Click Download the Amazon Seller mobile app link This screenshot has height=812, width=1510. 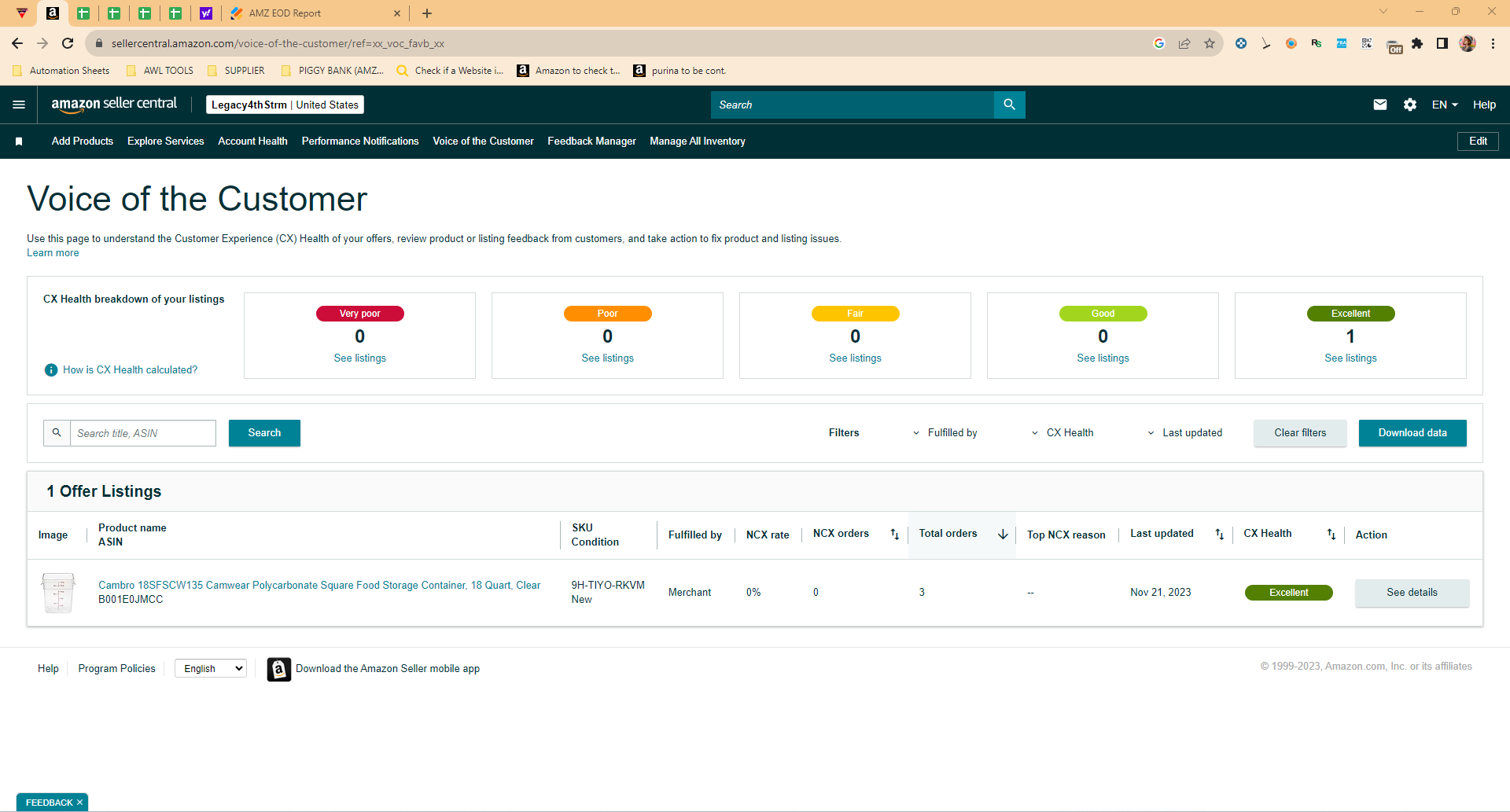388,669
